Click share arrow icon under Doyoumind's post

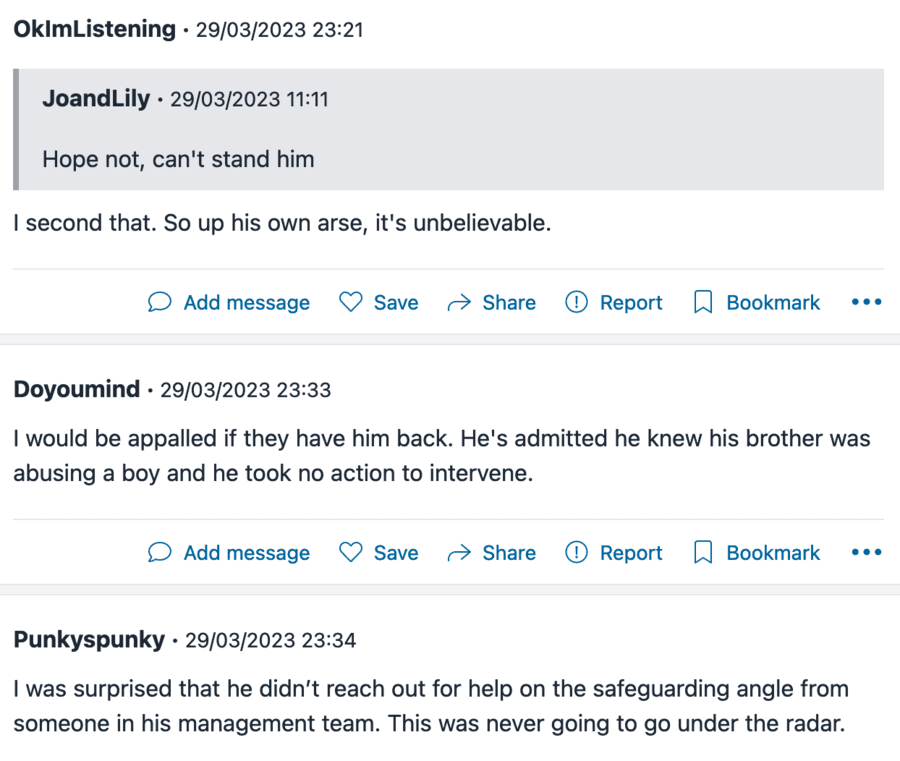click(x=459, y=552)
